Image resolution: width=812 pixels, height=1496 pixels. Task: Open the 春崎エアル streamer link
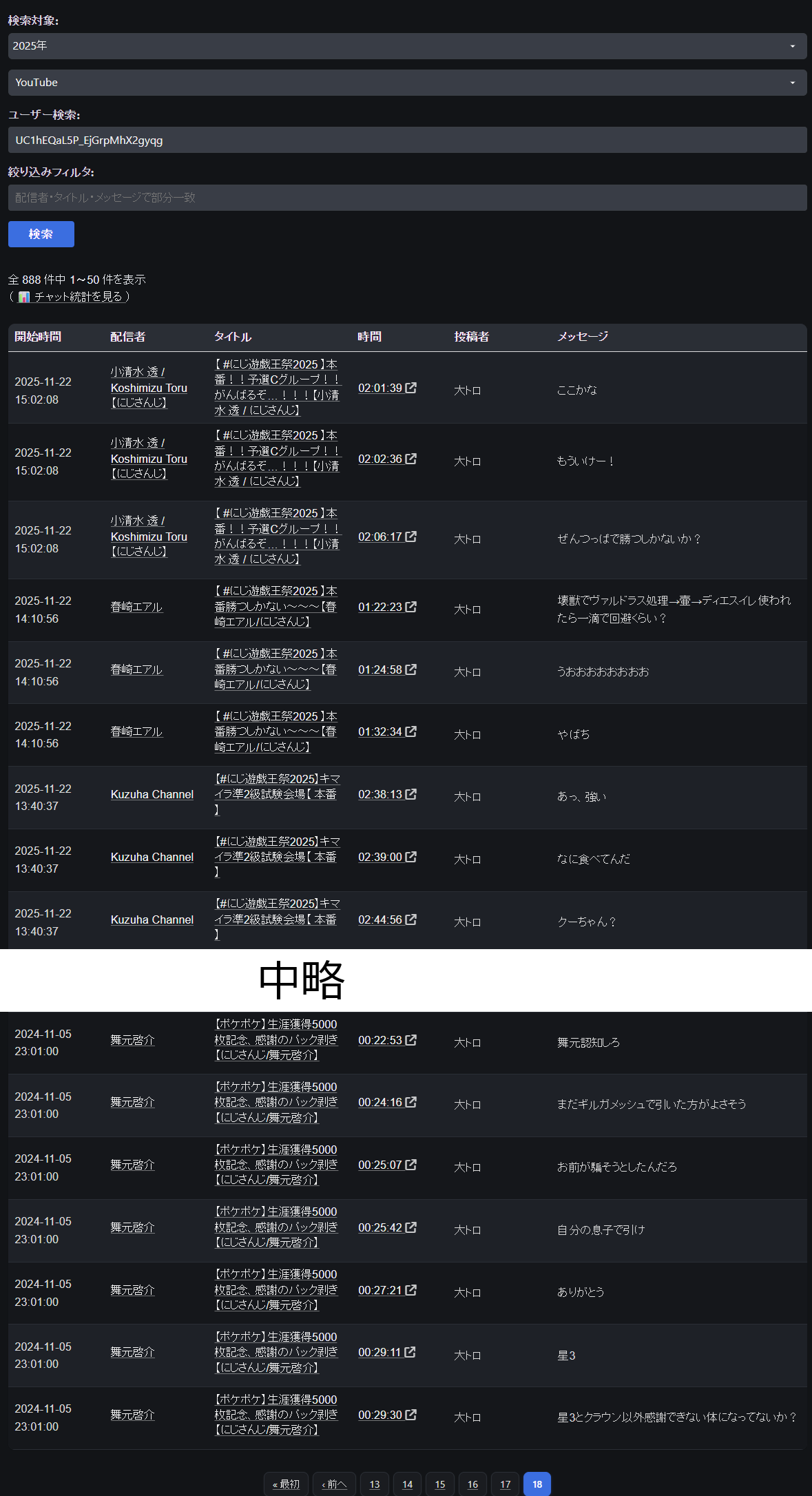136,607
